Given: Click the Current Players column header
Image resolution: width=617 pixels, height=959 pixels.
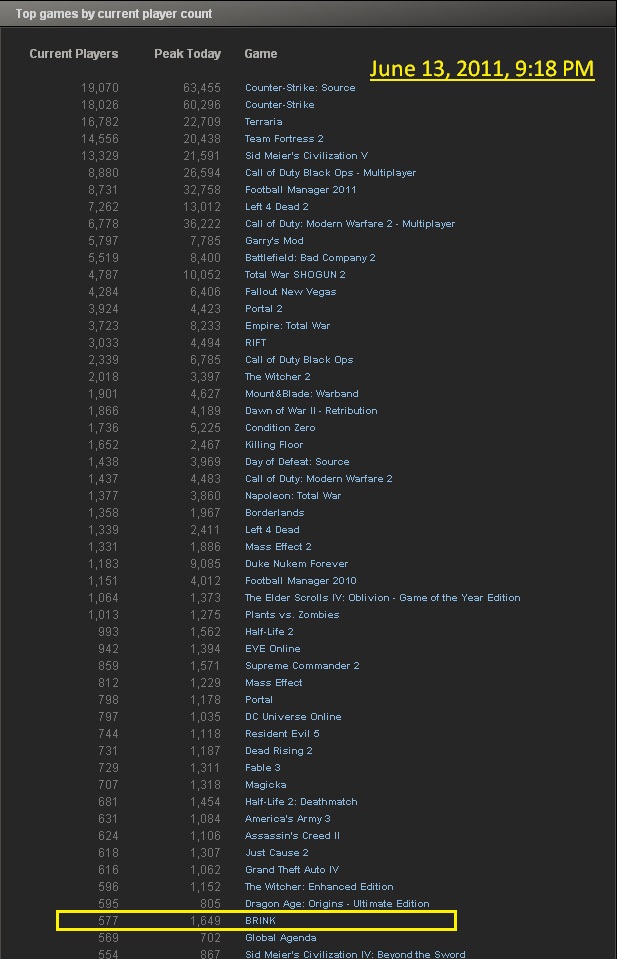Looking at the screenshot, I should coord(74,54).
